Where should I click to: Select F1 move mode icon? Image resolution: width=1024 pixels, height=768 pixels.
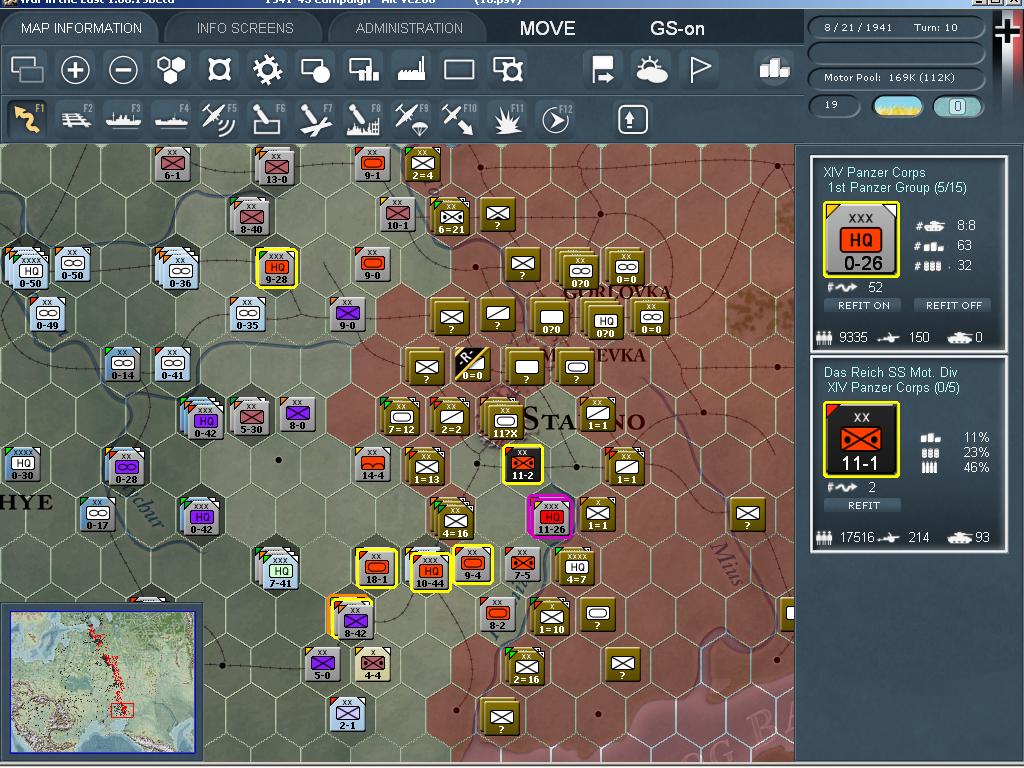pyautogui.click(x=27, y=119)
